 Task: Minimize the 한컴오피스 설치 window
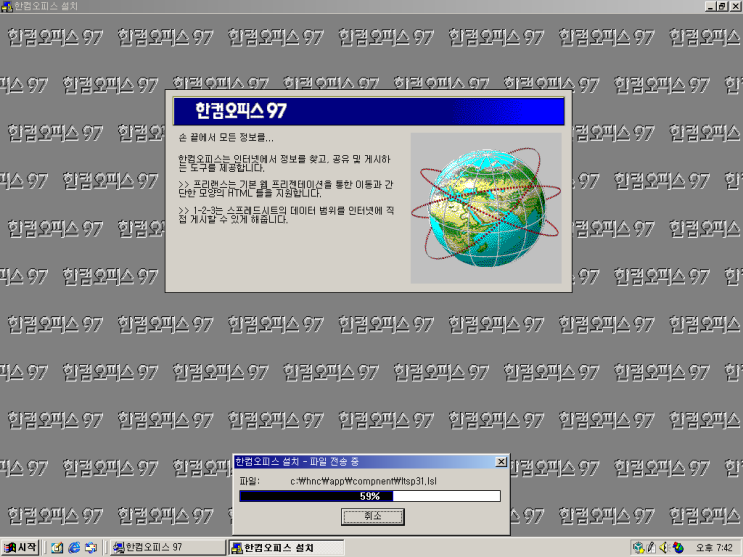[x=710, y=6]
